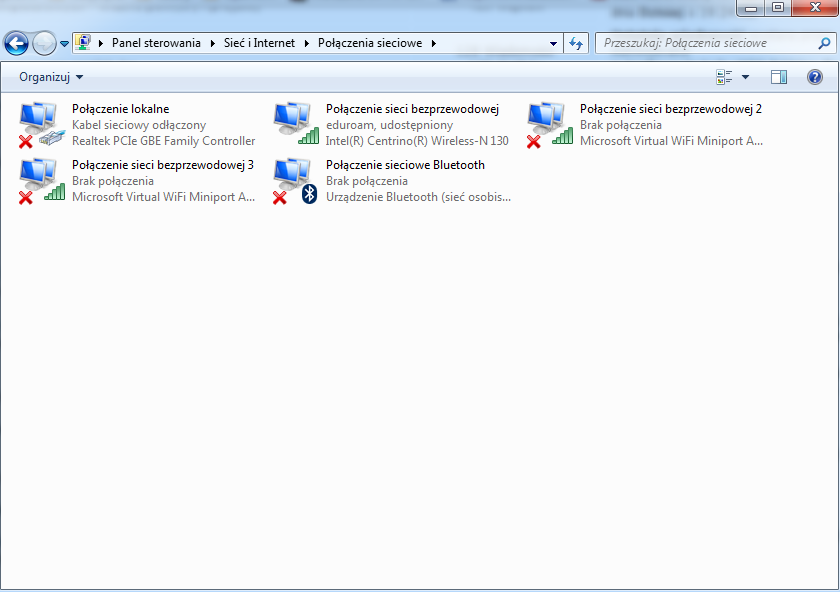Open the view options dropdown arrow
Screen dimensions: 840x592
745,77
